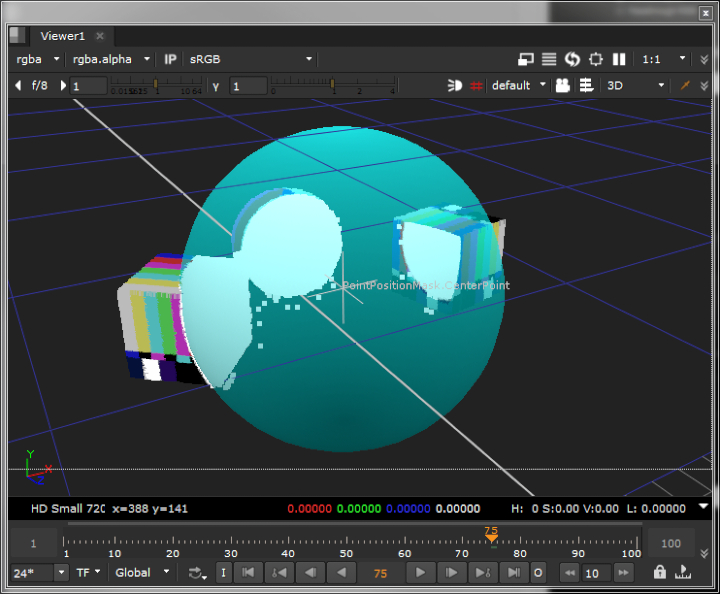
Task: Close the Viewer1 tab
Action: point(100,36)
